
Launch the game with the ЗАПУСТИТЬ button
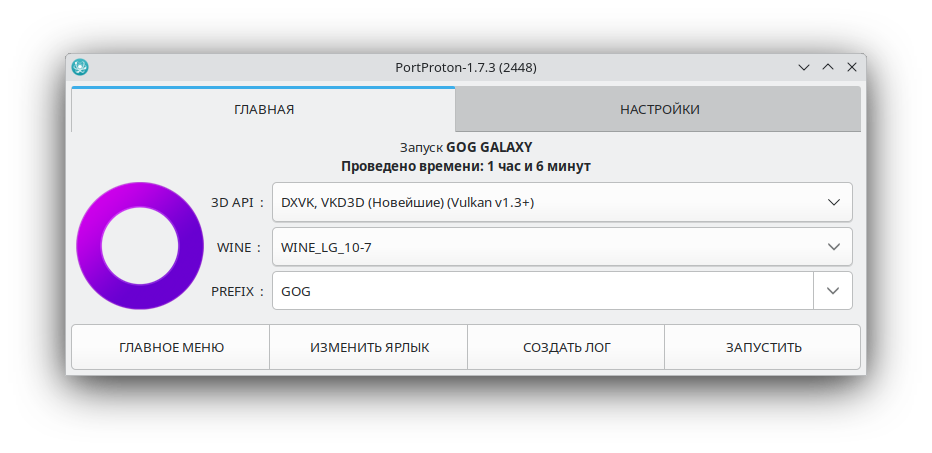click(x=763, y=347)
